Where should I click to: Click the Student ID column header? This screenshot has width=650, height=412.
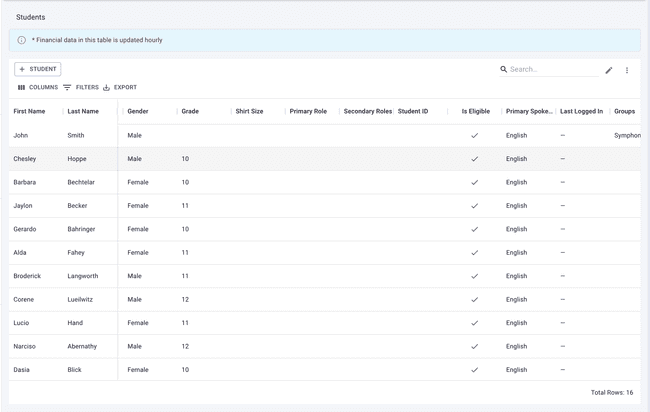pos(413,111)
